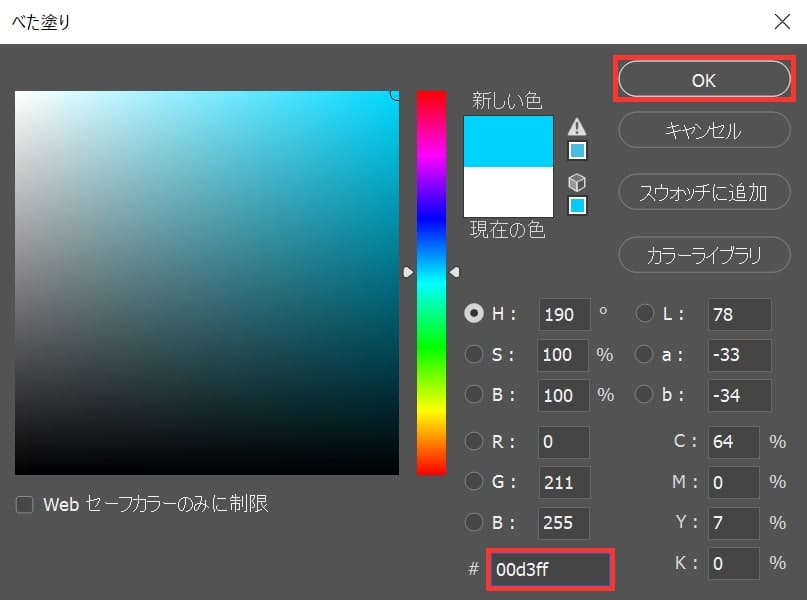
Task: Confirm color with the OK button
Action: [704, 79]
